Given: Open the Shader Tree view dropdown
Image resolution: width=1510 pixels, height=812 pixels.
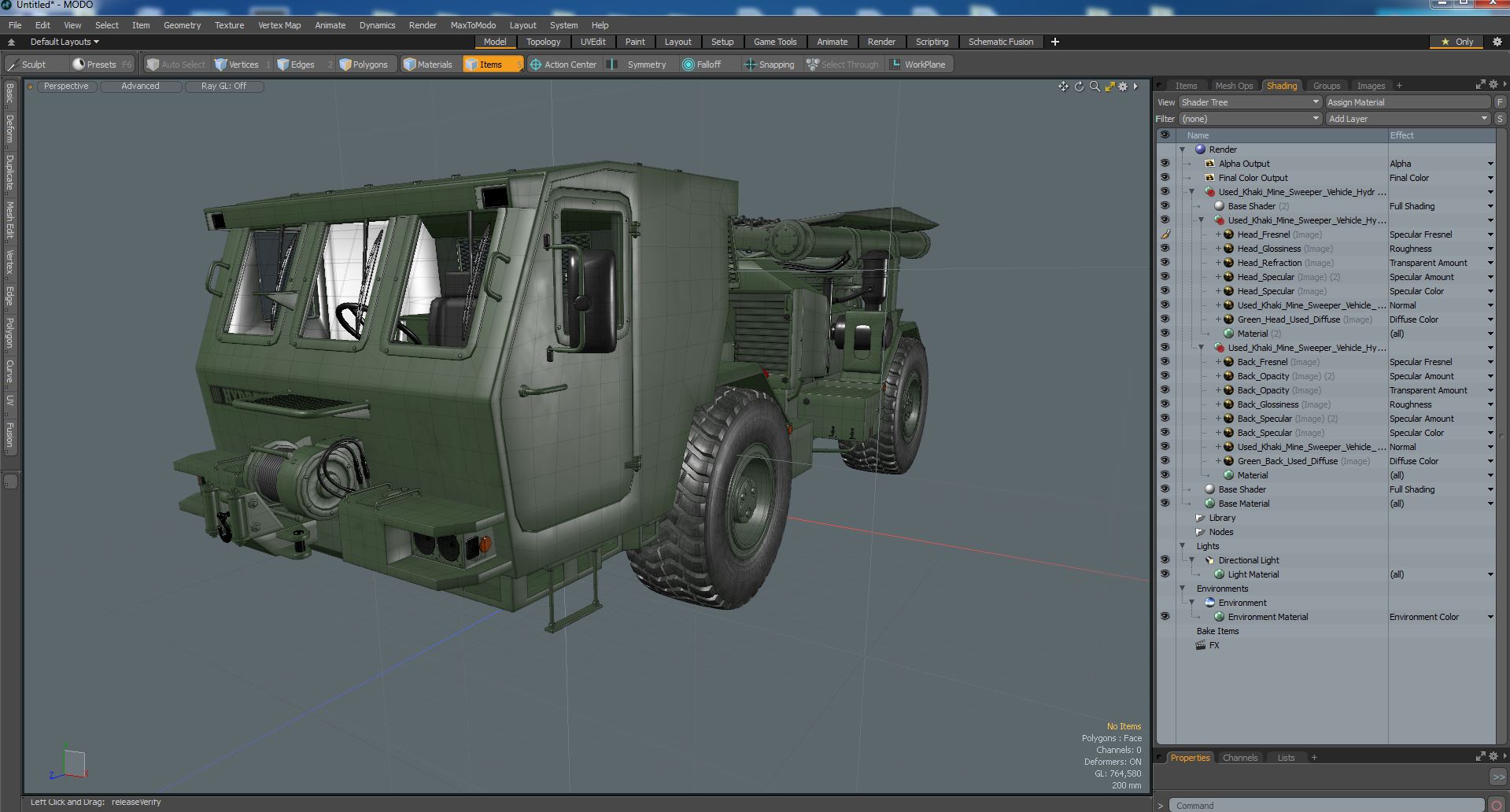Looking at the screenshot, I should click(1250, 102).
